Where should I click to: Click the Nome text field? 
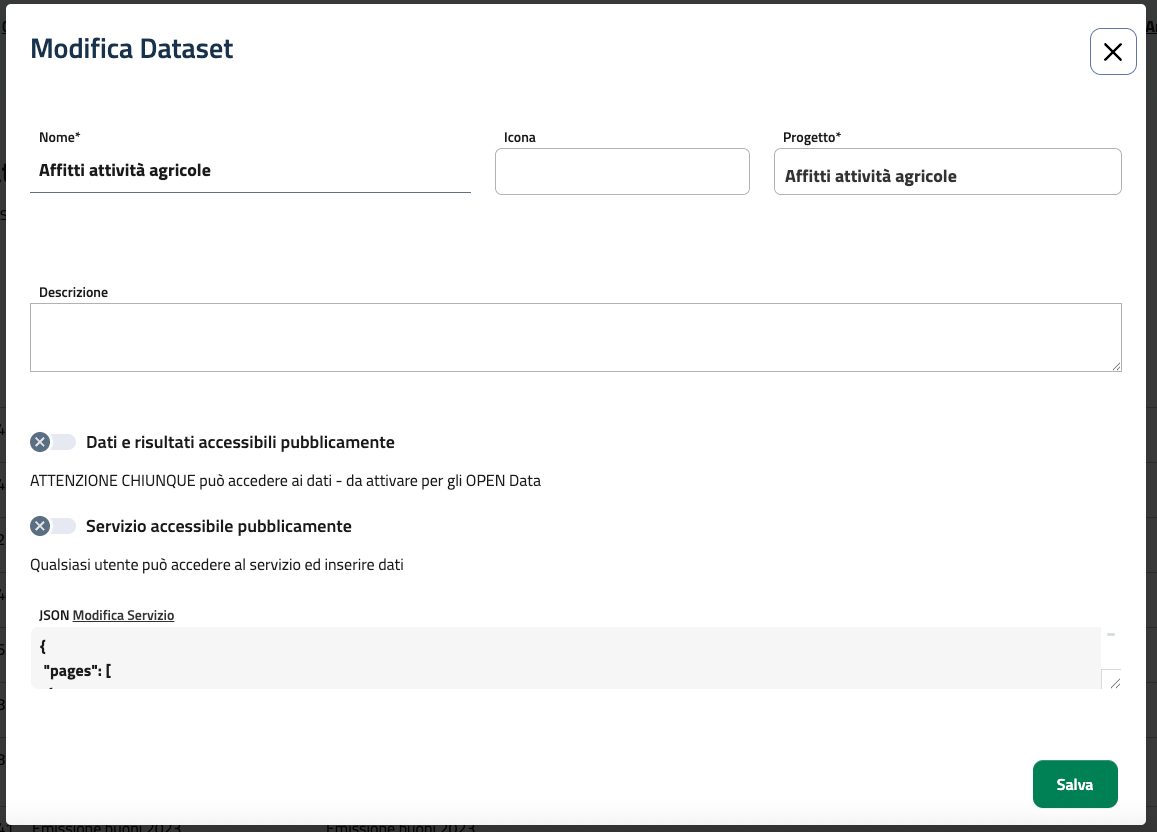click(250, 171)
